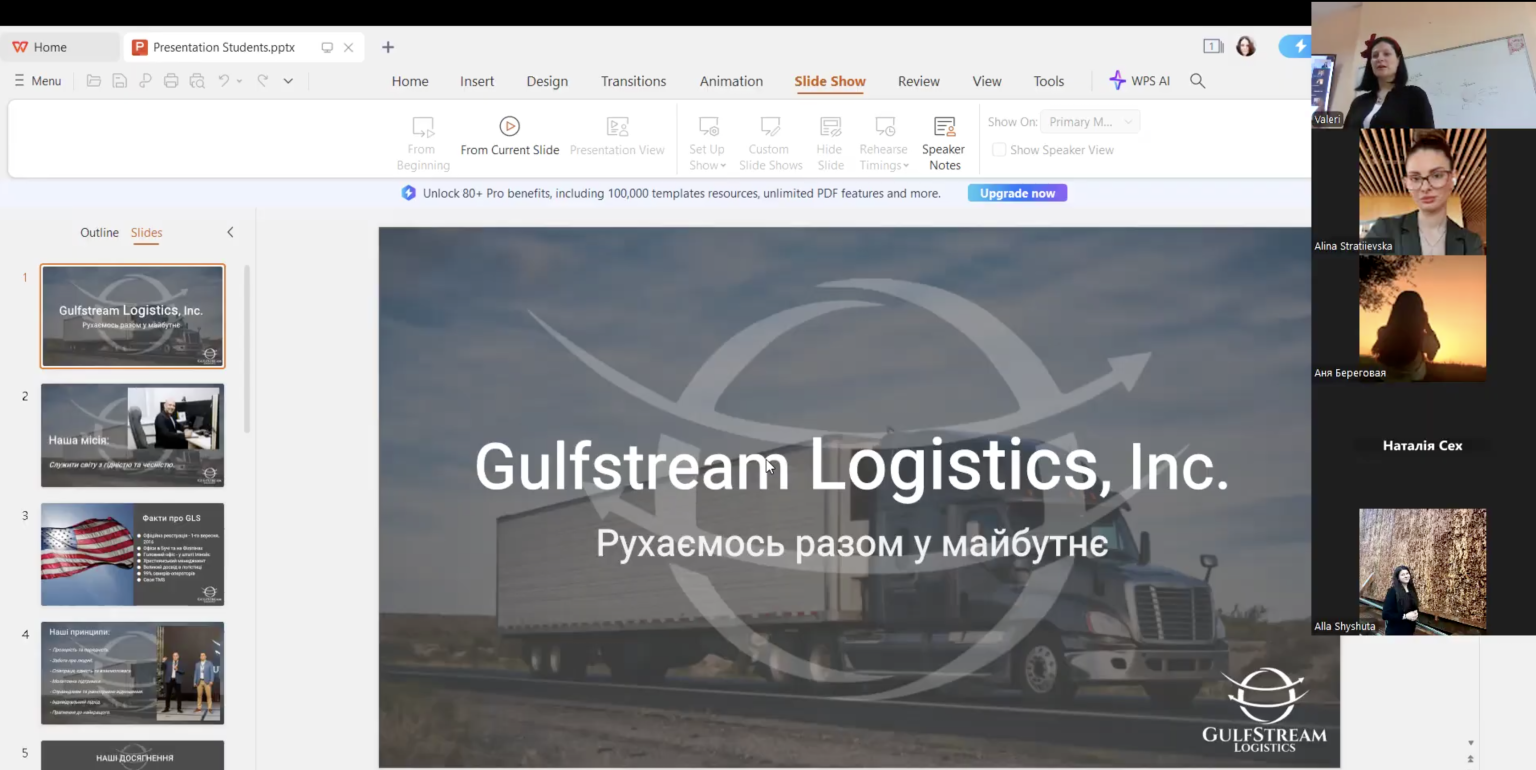Select slide 3 thumbnail Факти про GLS
The width and height of the screenshot is (1536, 770).
[x=132, y=554]
